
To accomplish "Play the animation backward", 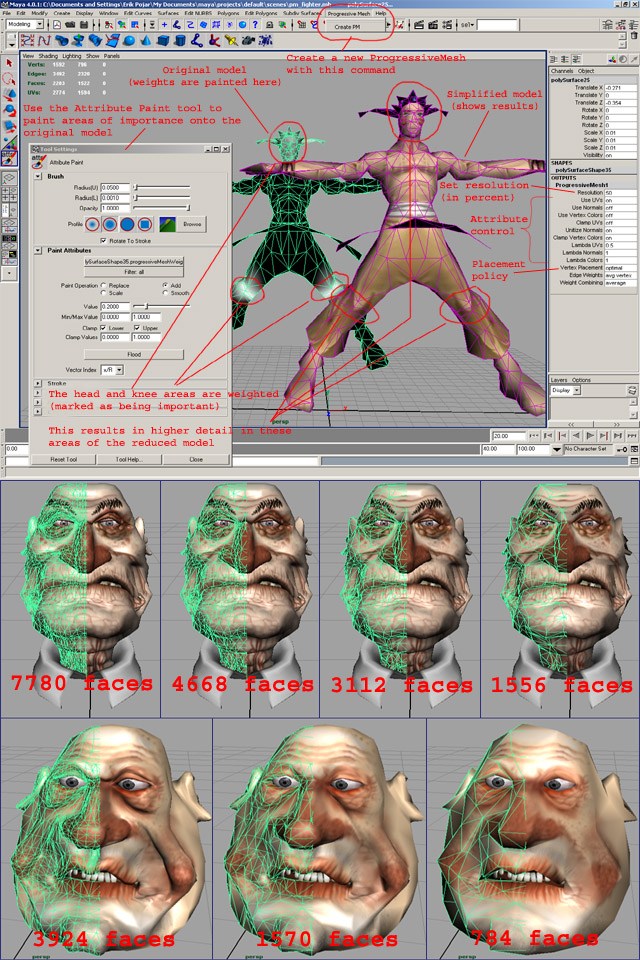I will click(576, 435).
